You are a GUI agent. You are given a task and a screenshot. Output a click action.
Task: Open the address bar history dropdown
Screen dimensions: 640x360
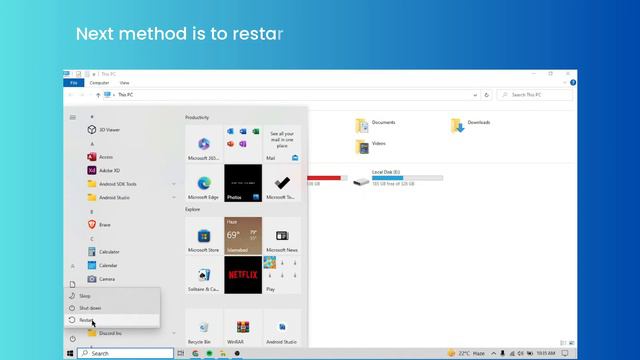coord(475,95)
